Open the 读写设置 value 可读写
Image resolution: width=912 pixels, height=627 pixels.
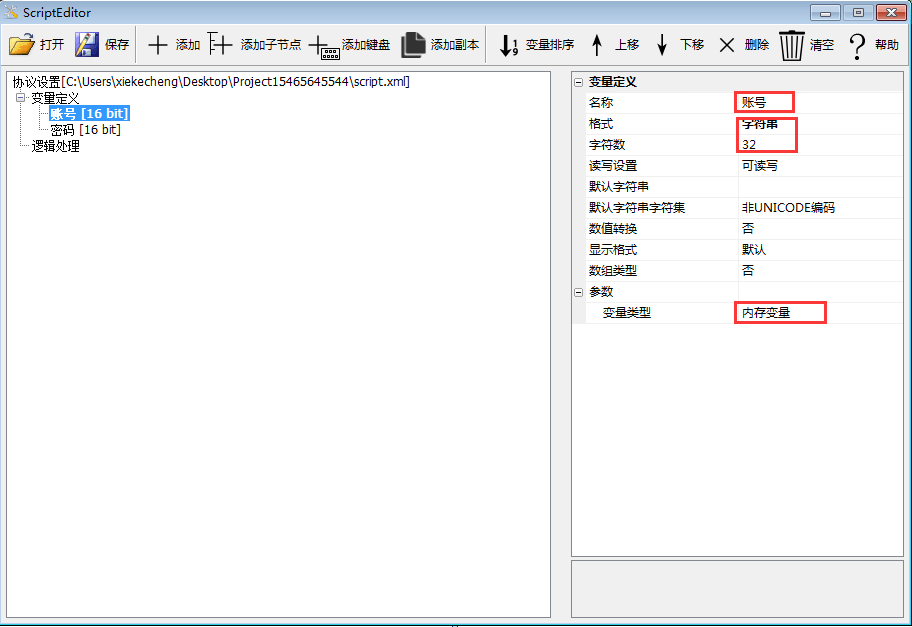tap(820, 166)
